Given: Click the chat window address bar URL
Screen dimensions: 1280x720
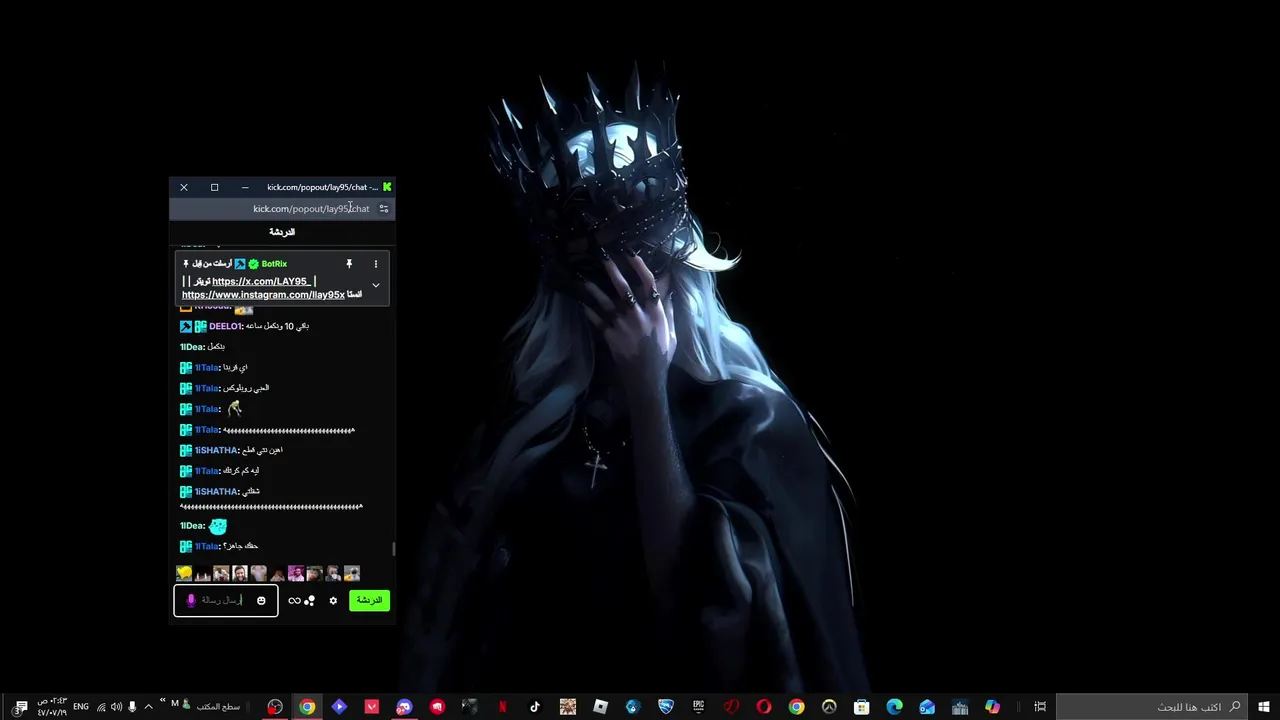Looking at the screenshot, I should [x=311, y=209].
